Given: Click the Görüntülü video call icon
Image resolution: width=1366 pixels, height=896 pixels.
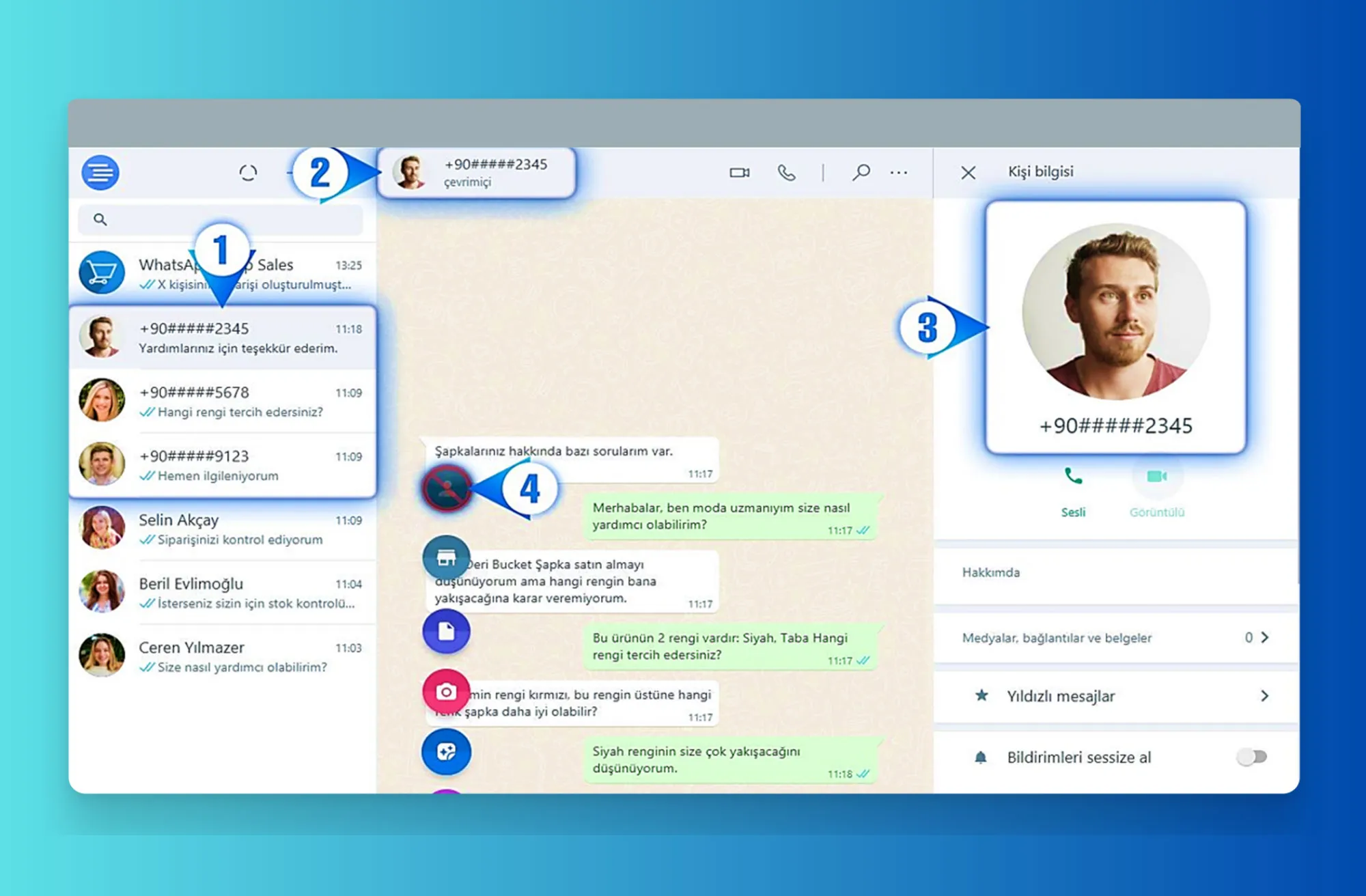Looking at the screenshot, I should [1156, 476].
